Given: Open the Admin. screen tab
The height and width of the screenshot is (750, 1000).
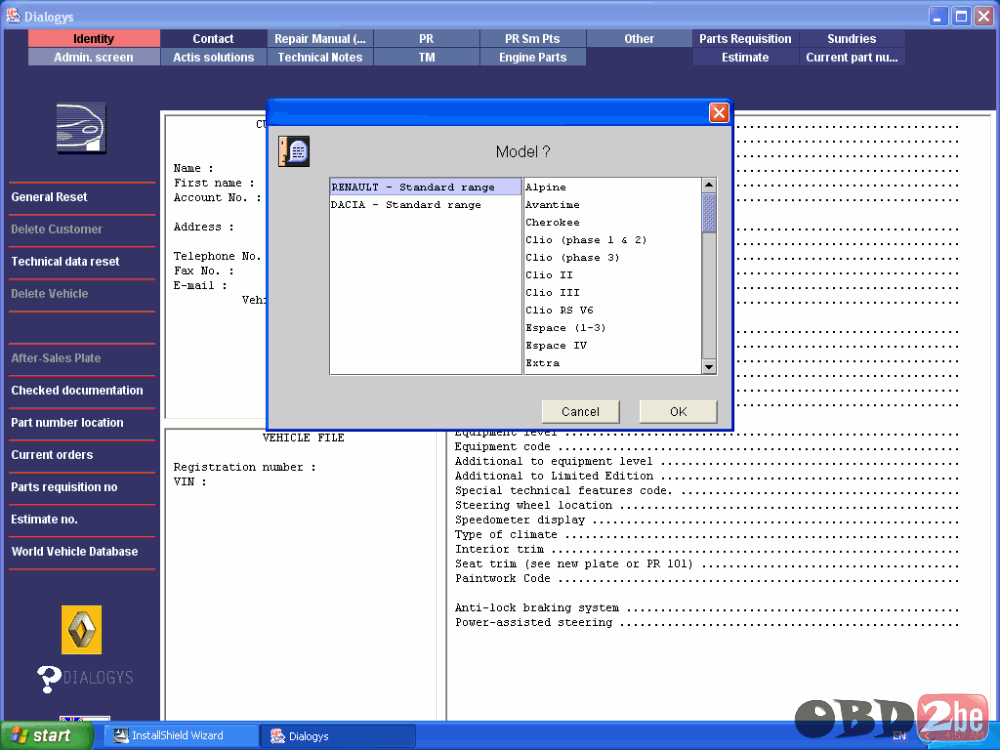Looking at the screenshot, I should [x=94, y=57].
